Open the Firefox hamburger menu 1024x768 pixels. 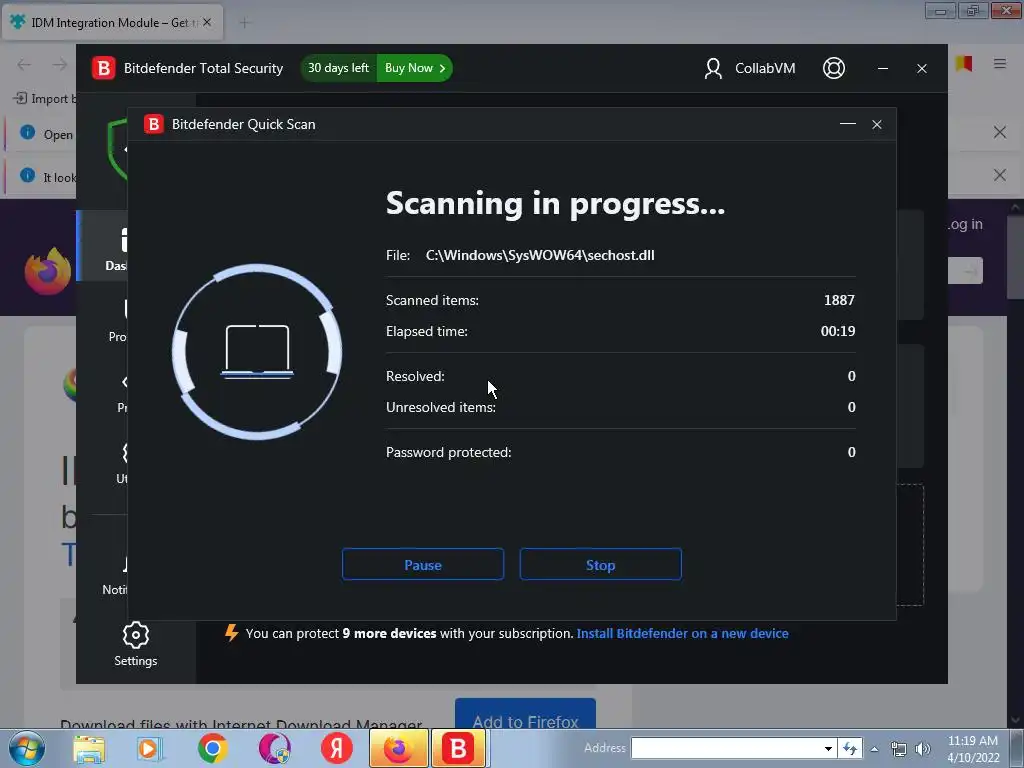click(x=999, y=63)
